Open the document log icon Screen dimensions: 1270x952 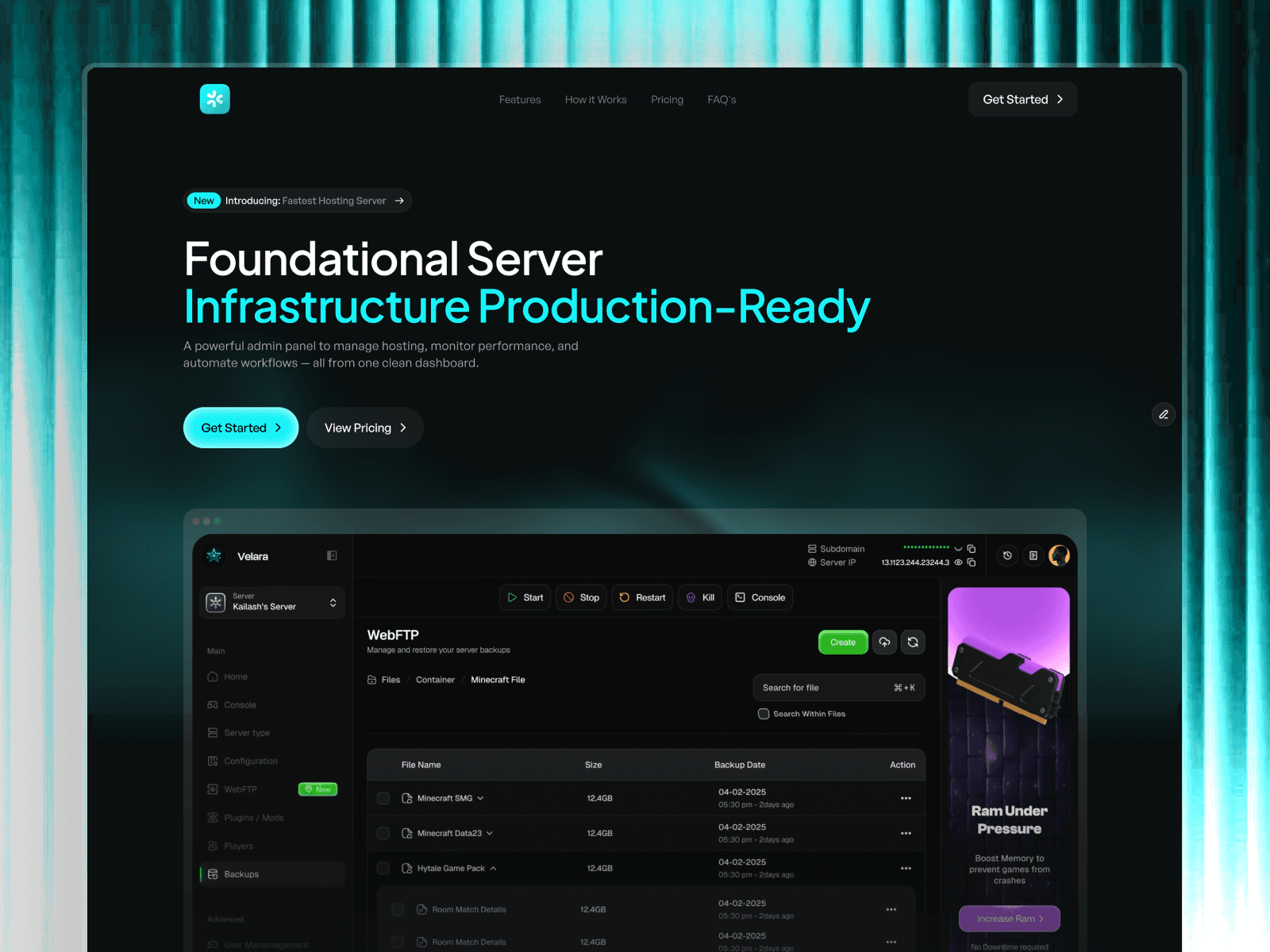pyautogui.click(x=1033, y=556)
